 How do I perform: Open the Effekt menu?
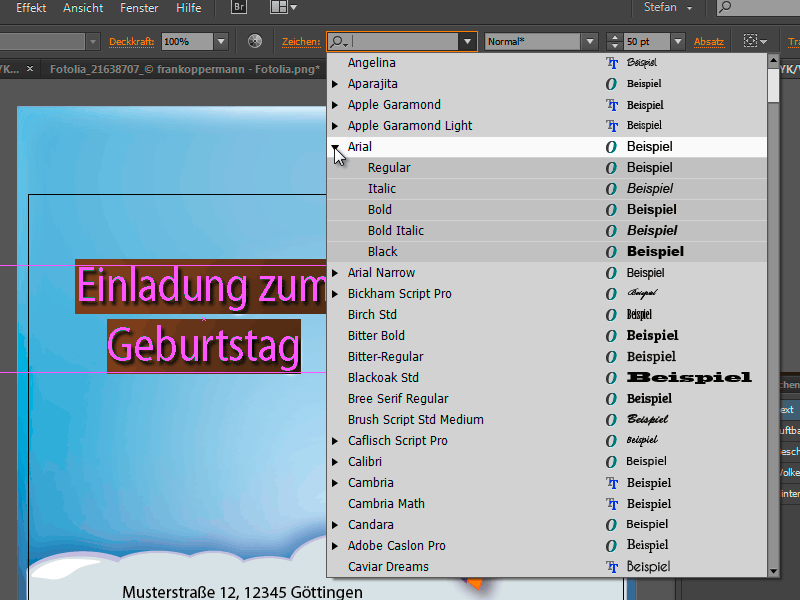pos(31,8)
